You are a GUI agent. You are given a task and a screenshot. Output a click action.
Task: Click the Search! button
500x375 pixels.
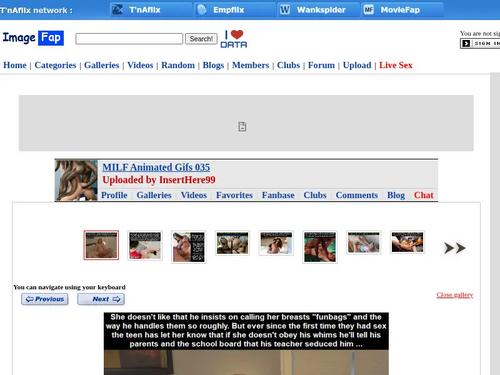[201, 39]
